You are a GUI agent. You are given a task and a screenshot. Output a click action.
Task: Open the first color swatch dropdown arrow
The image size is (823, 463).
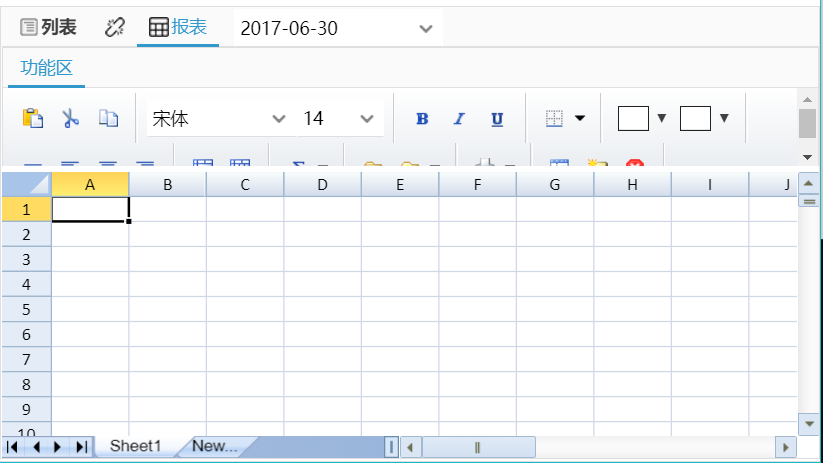pyautogui.click(x=662, y=118)
